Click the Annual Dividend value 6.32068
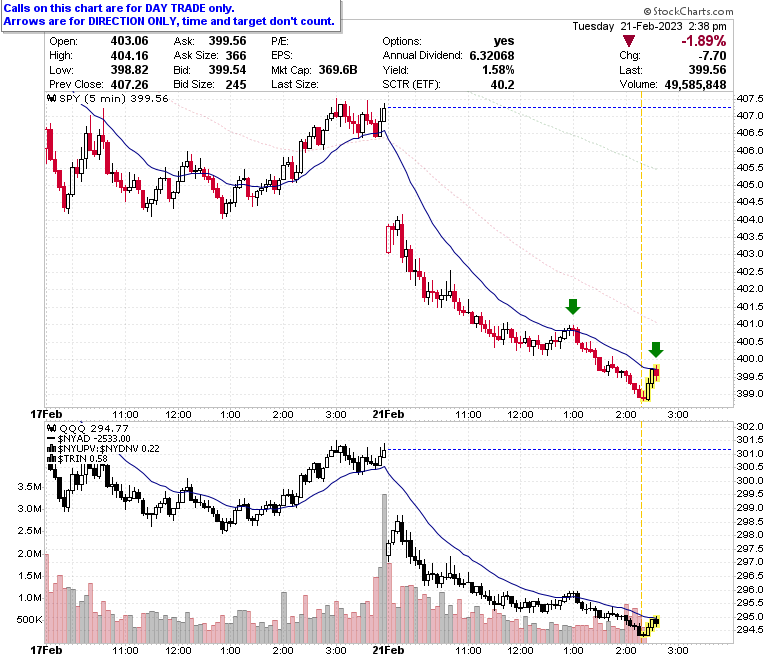The image size is (780, 659). tap(492, 55)
